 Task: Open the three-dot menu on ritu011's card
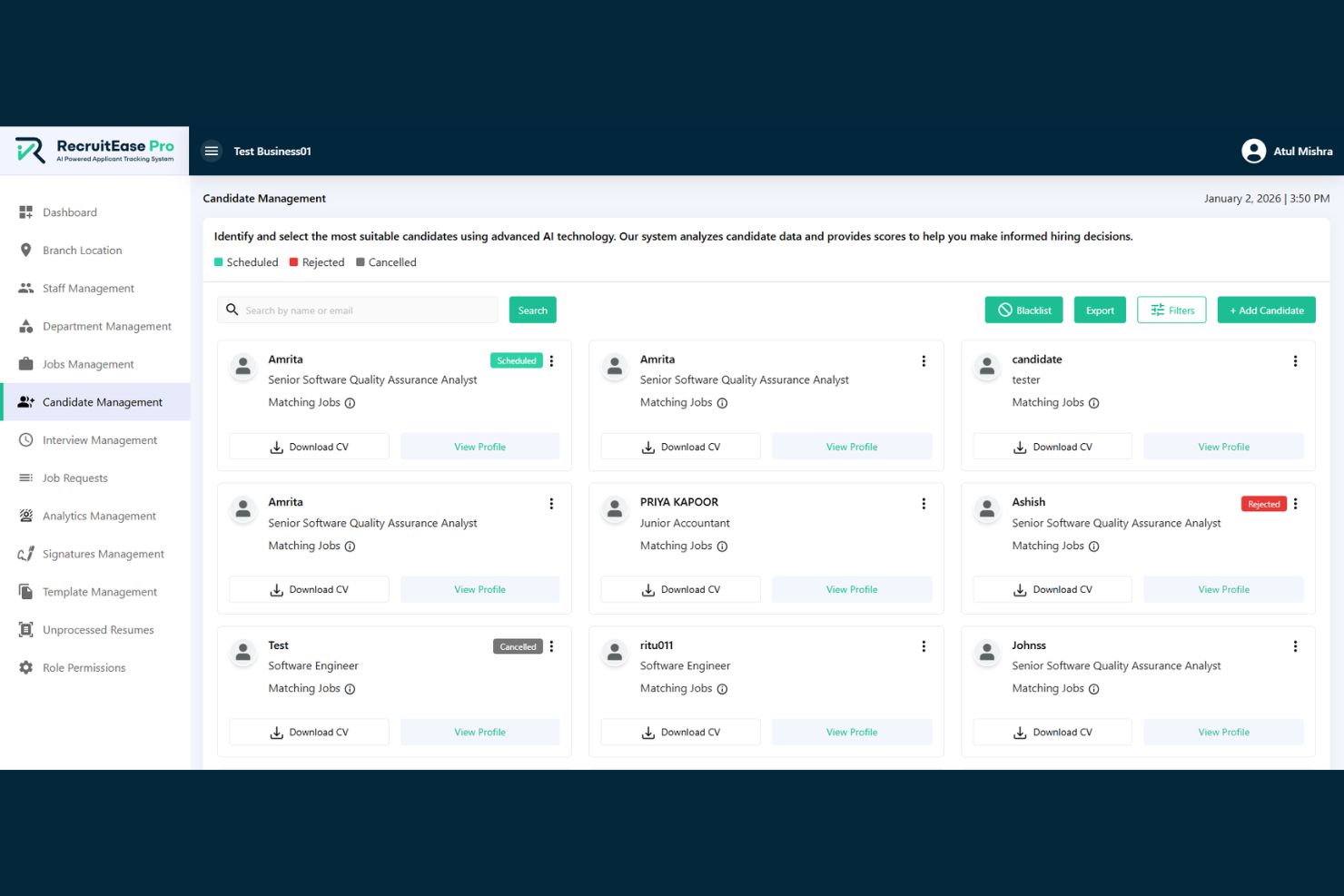pyautogui.click(x=924, y=645)
